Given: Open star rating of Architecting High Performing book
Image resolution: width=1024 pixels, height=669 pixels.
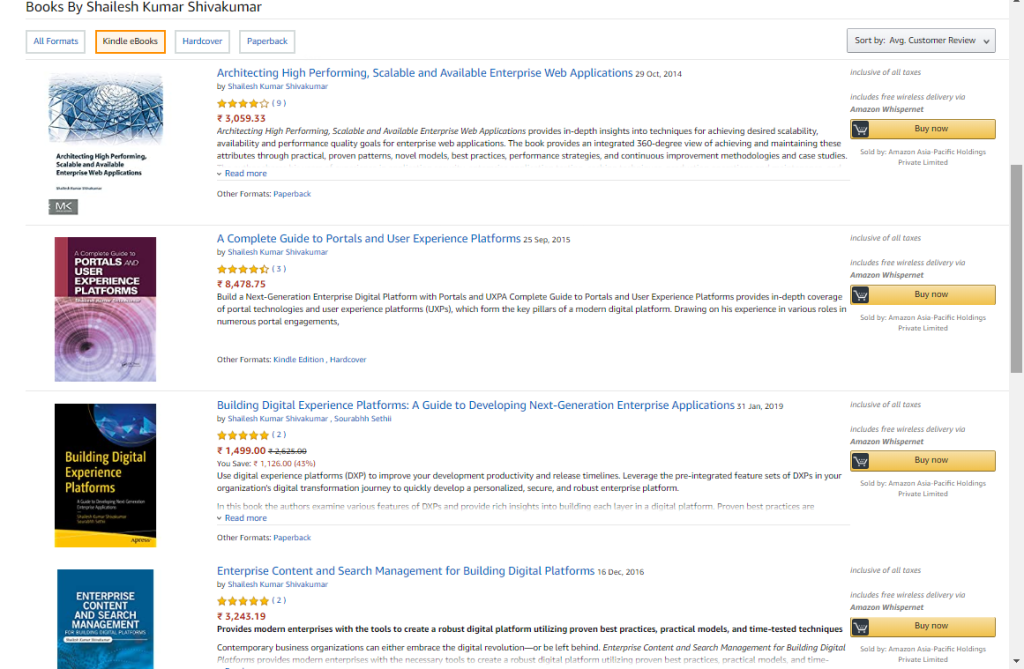Looking at the screenshot, I should coord(242,103).
